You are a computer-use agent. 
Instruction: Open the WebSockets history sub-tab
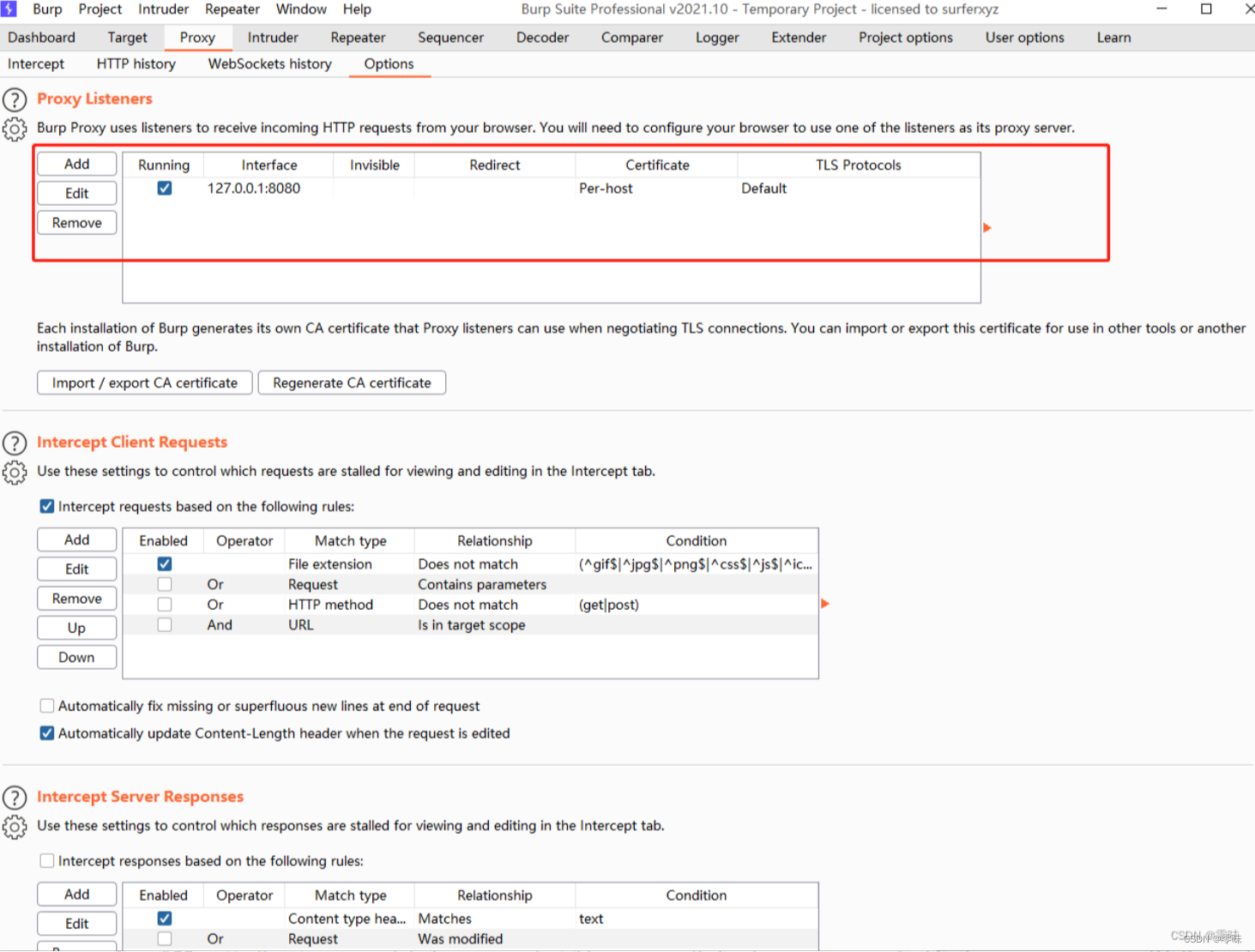click(269, 64)
